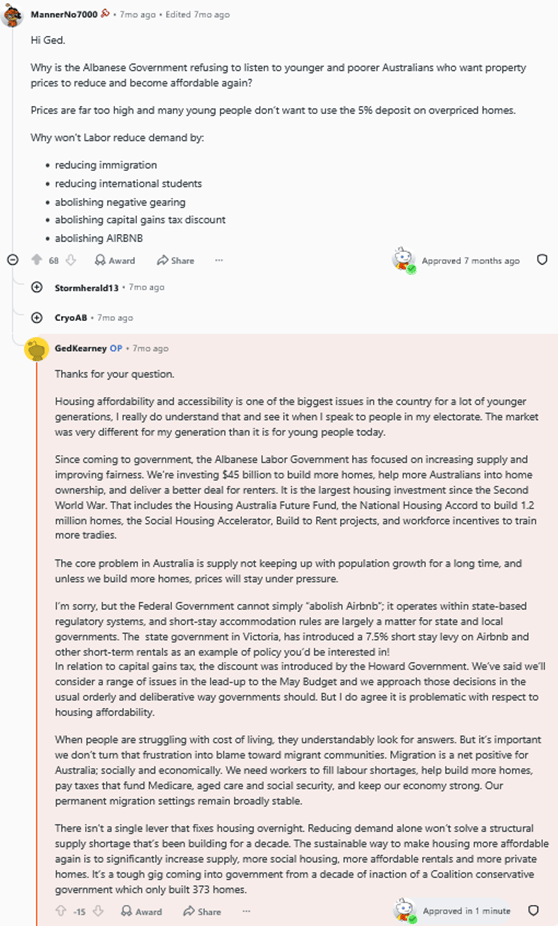The height and width of the screenshot is (926, 558).
Task: Click MannerNo7000's avatar image
Action: 12,15
